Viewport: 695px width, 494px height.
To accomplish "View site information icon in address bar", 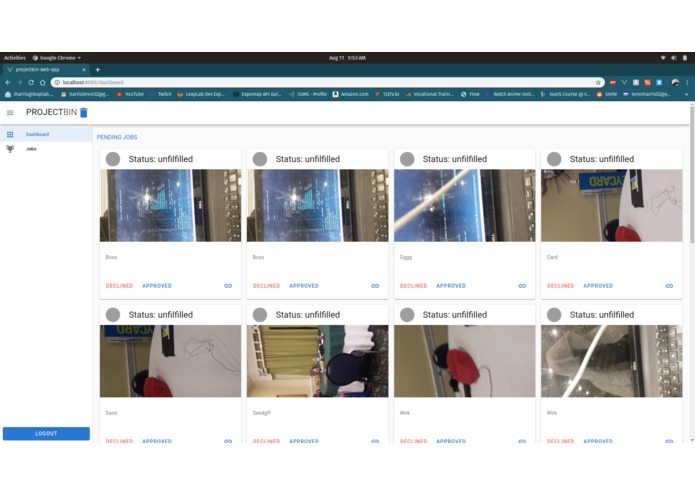I will tap(57, 82).
